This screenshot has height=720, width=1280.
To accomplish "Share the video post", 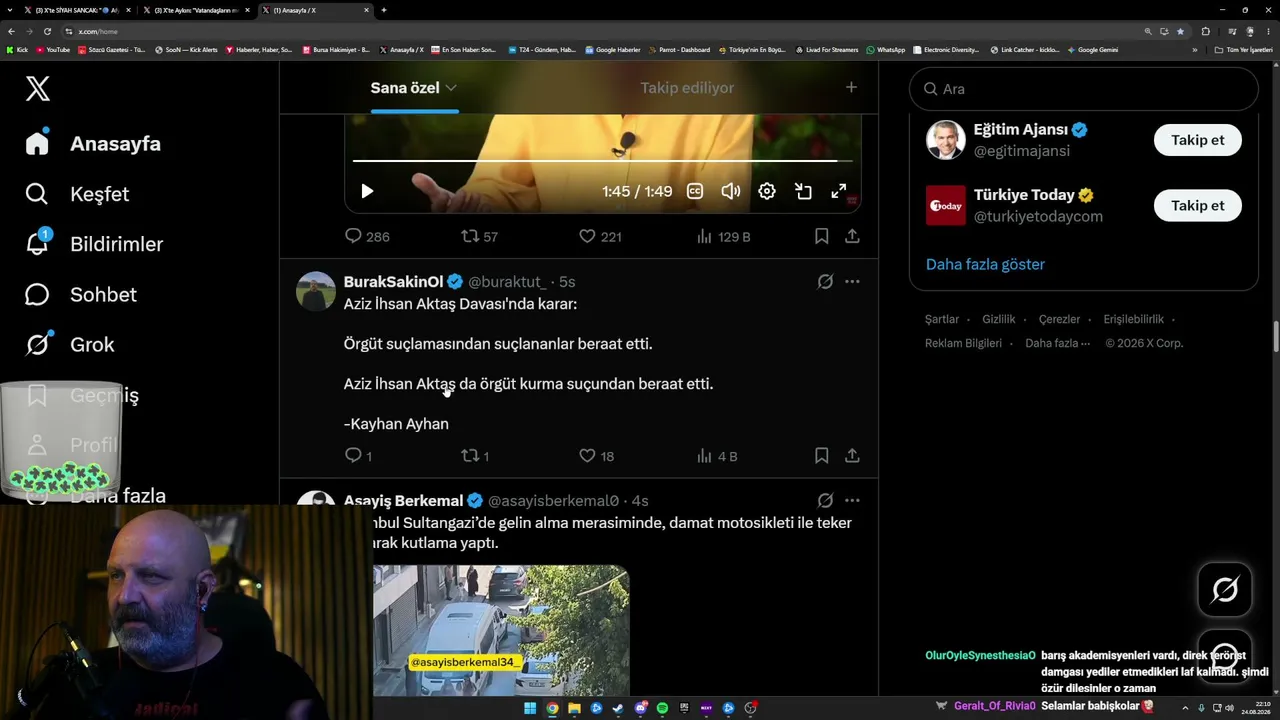I will point(852,236).
